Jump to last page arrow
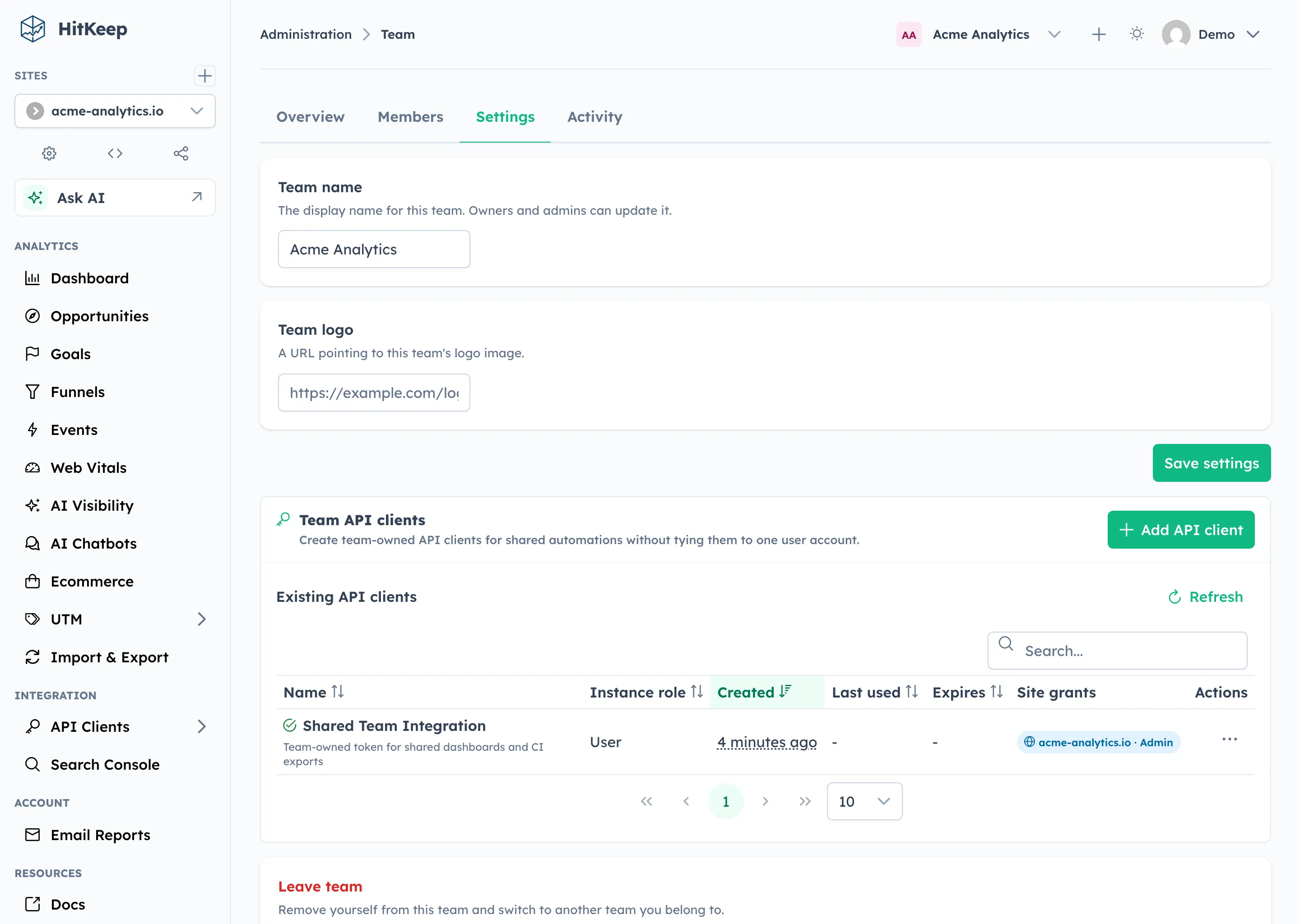Image resolution: width=1300 pixels, height=924 pixels. 805,801
